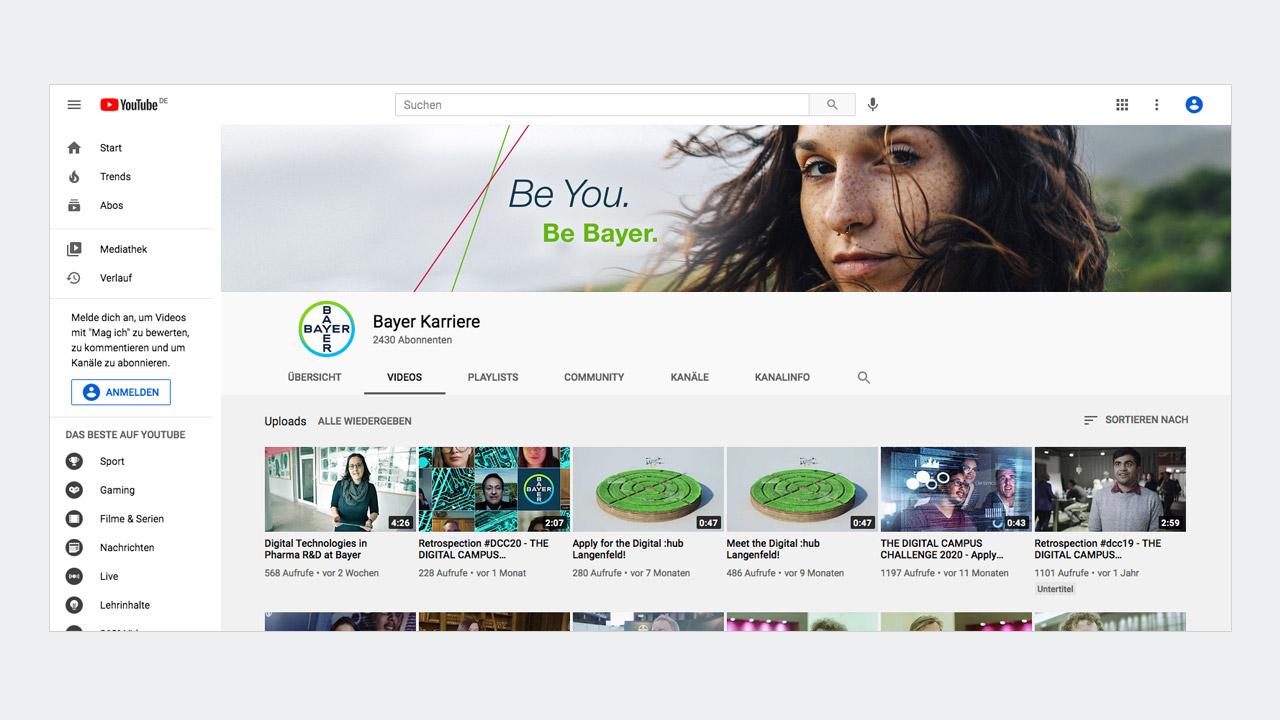Click the blue account avatar icon
Viewport: 1280px width, 720px height.
point(1194,105)
